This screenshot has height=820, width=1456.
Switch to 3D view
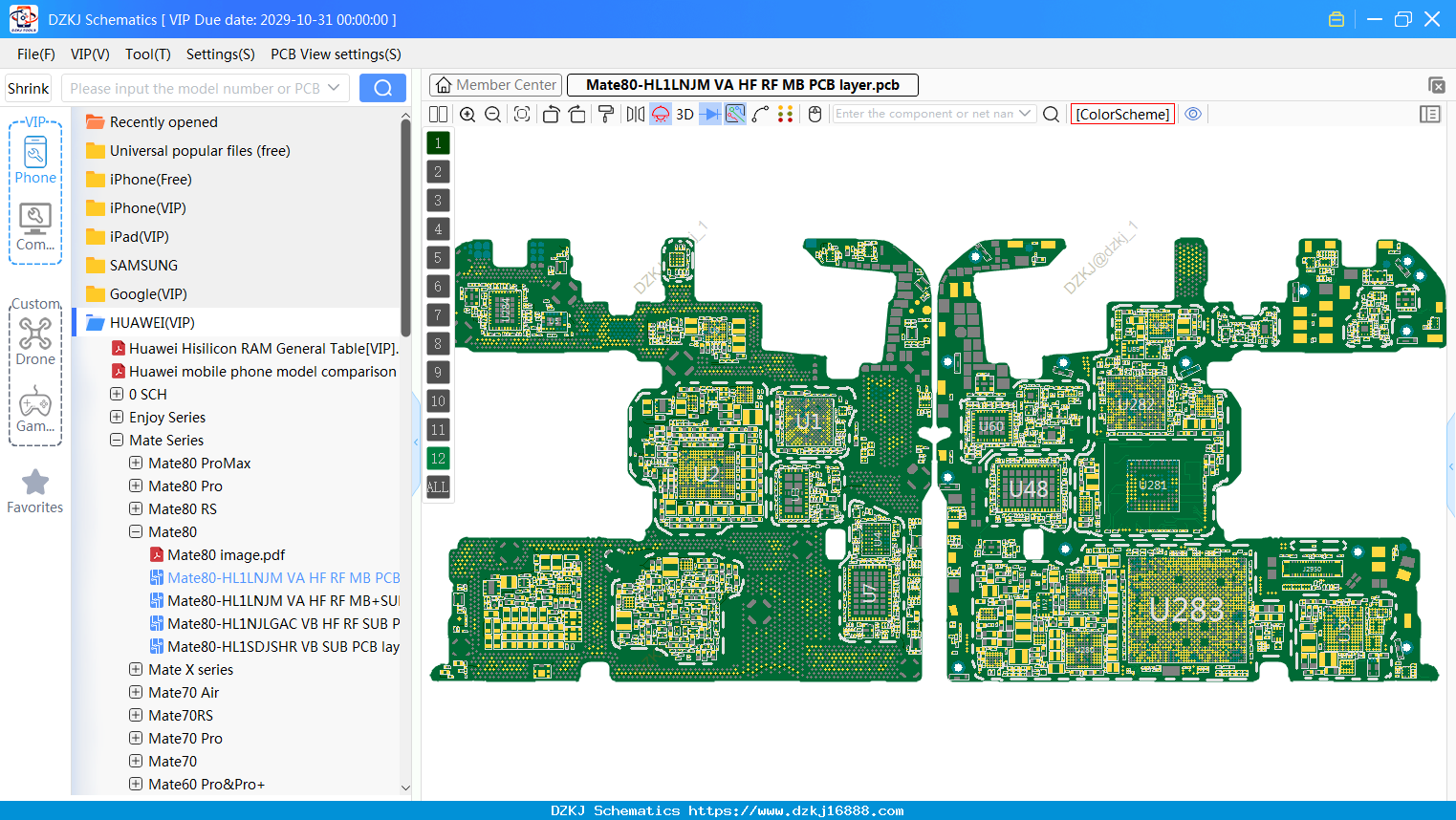[685, 114]
